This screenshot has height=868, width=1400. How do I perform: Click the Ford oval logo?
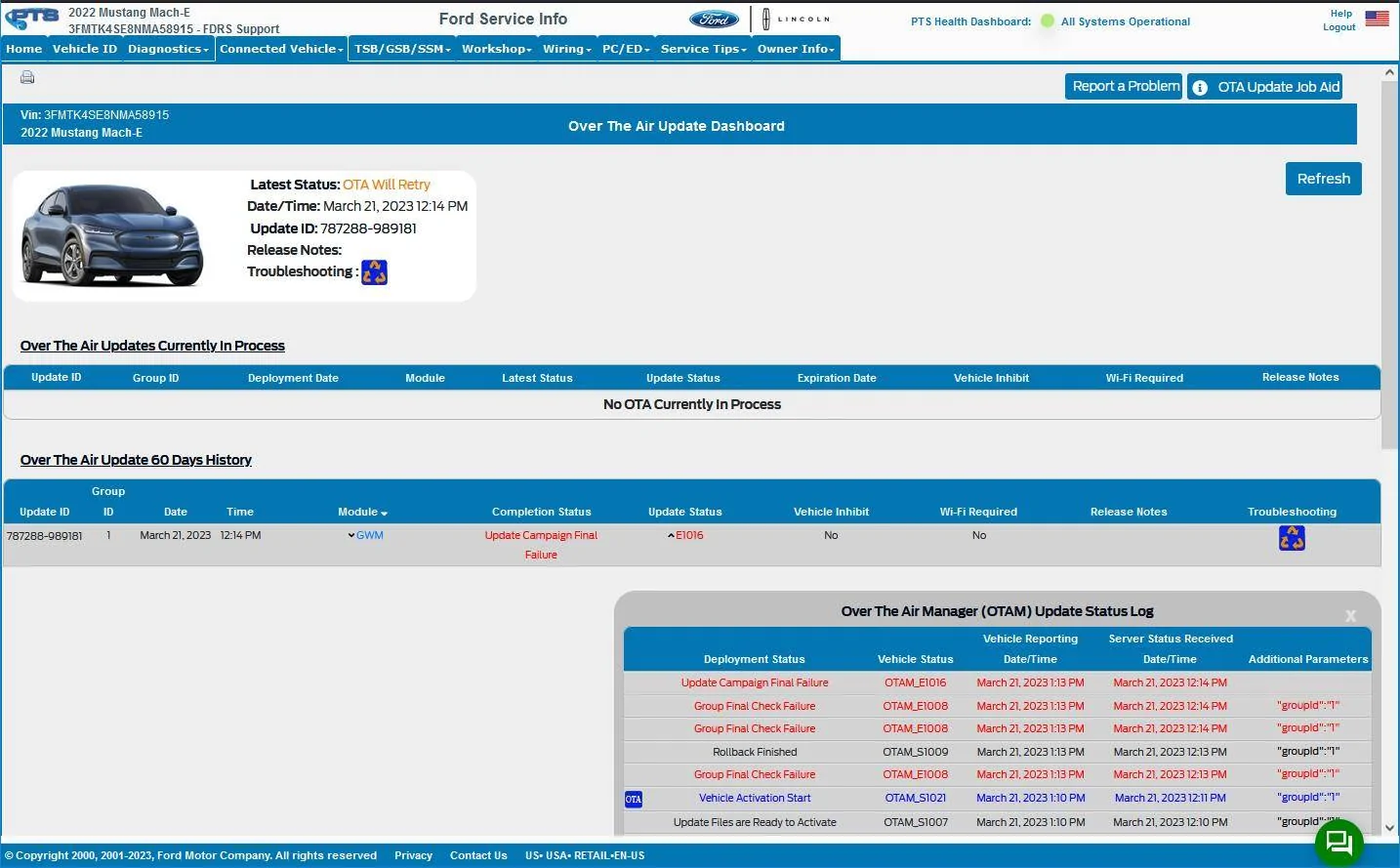point(714,19)
